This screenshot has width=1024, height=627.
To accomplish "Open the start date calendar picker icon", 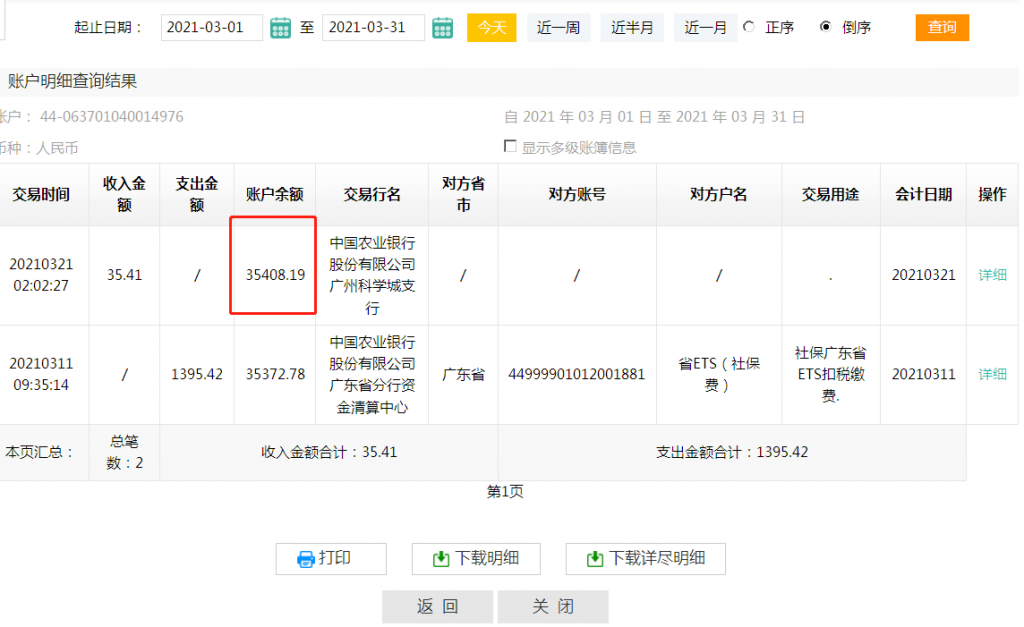I will coord(281,28).
